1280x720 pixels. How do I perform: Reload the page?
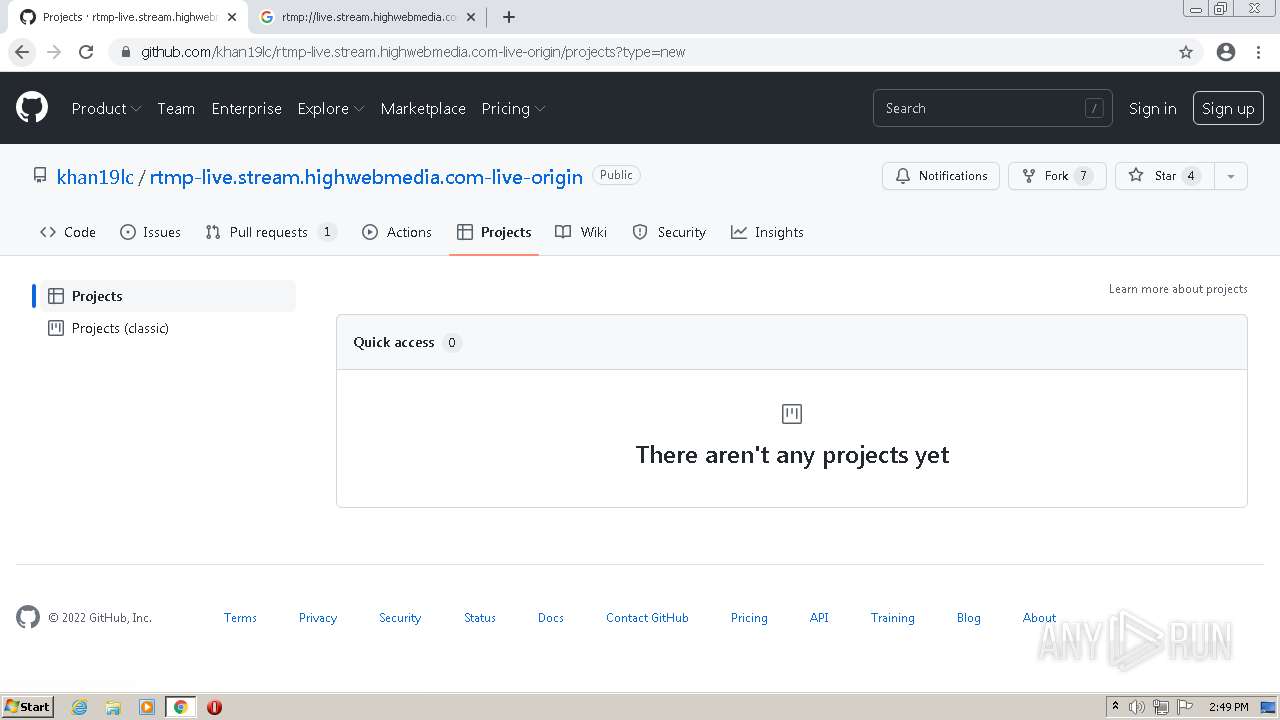point(86,52)
